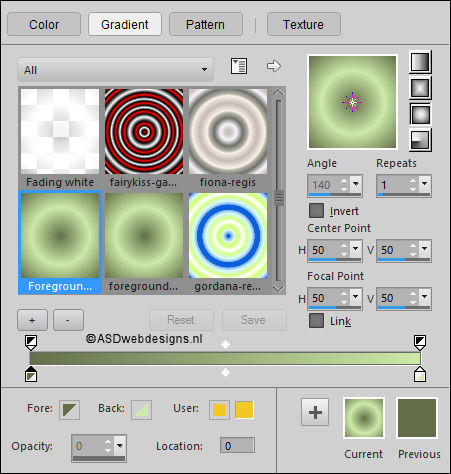Enable the Invert checkbox
This screenshot has width=451, height=474.
316,211
